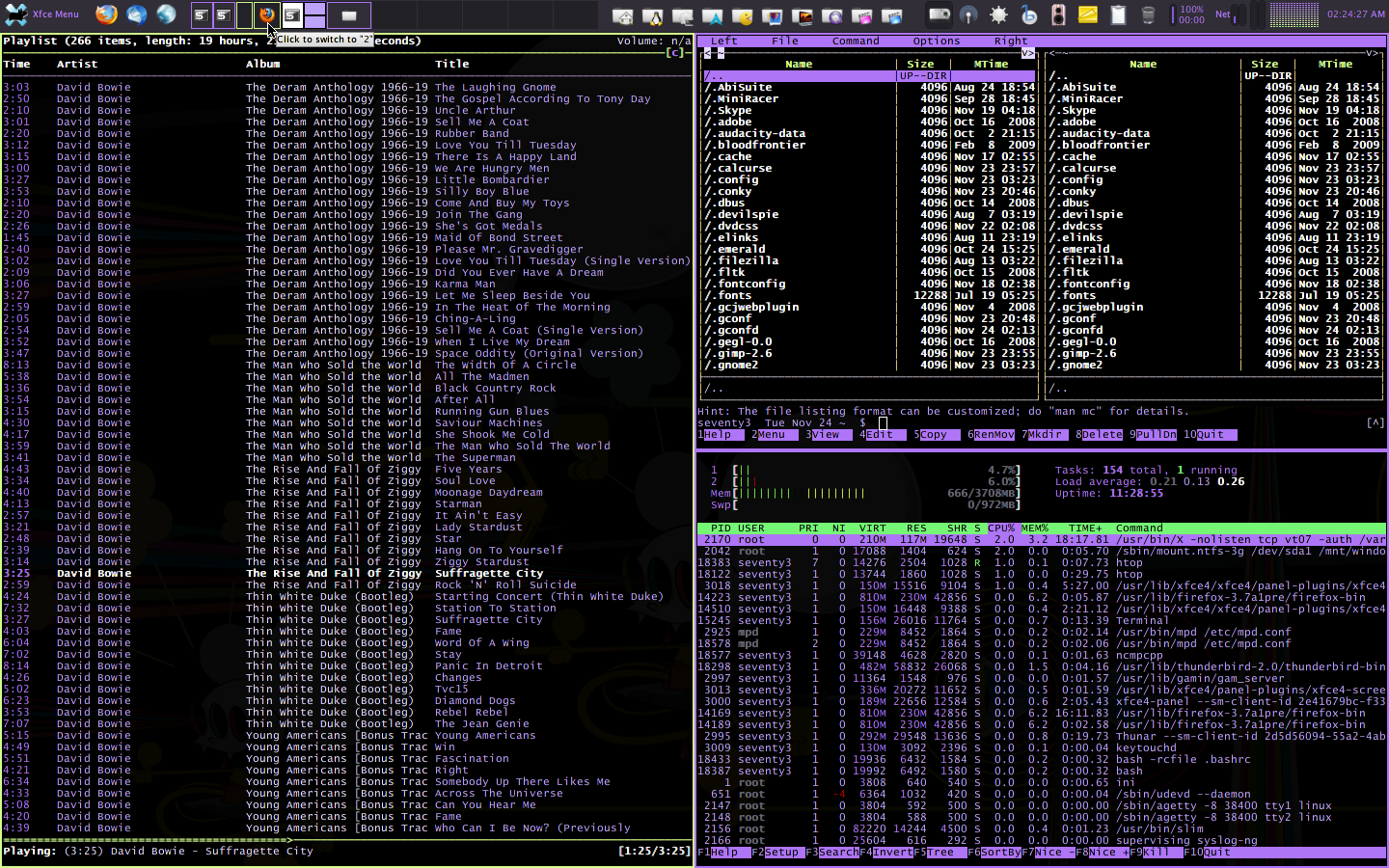Open the yellow notes applet
This screenshot has width=1389, height=868.
coord(1088,14)
